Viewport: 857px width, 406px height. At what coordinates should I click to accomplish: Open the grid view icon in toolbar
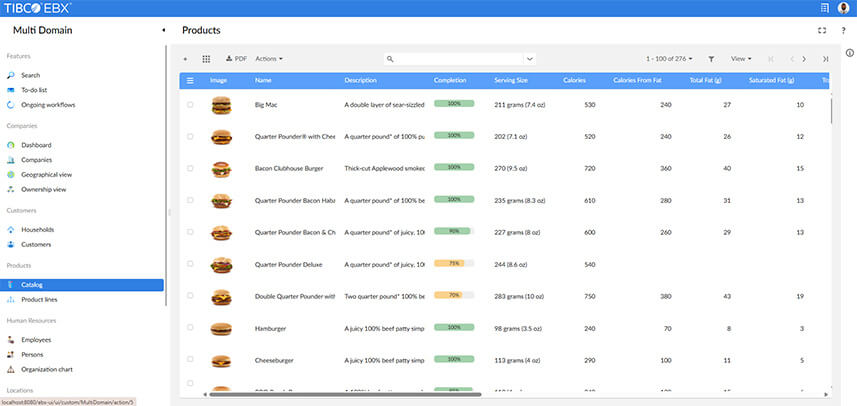206,59
